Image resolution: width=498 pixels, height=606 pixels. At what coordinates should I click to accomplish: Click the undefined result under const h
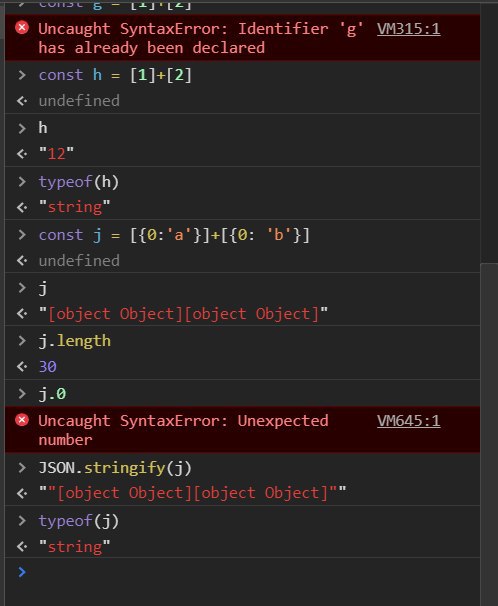tap(79, 101)
